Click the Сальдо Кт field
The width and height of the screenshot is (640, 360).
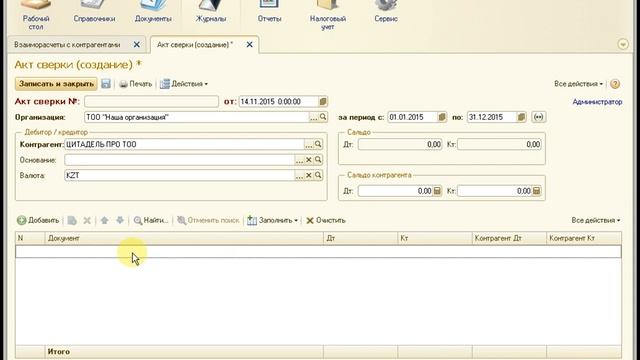pos(499,144)
